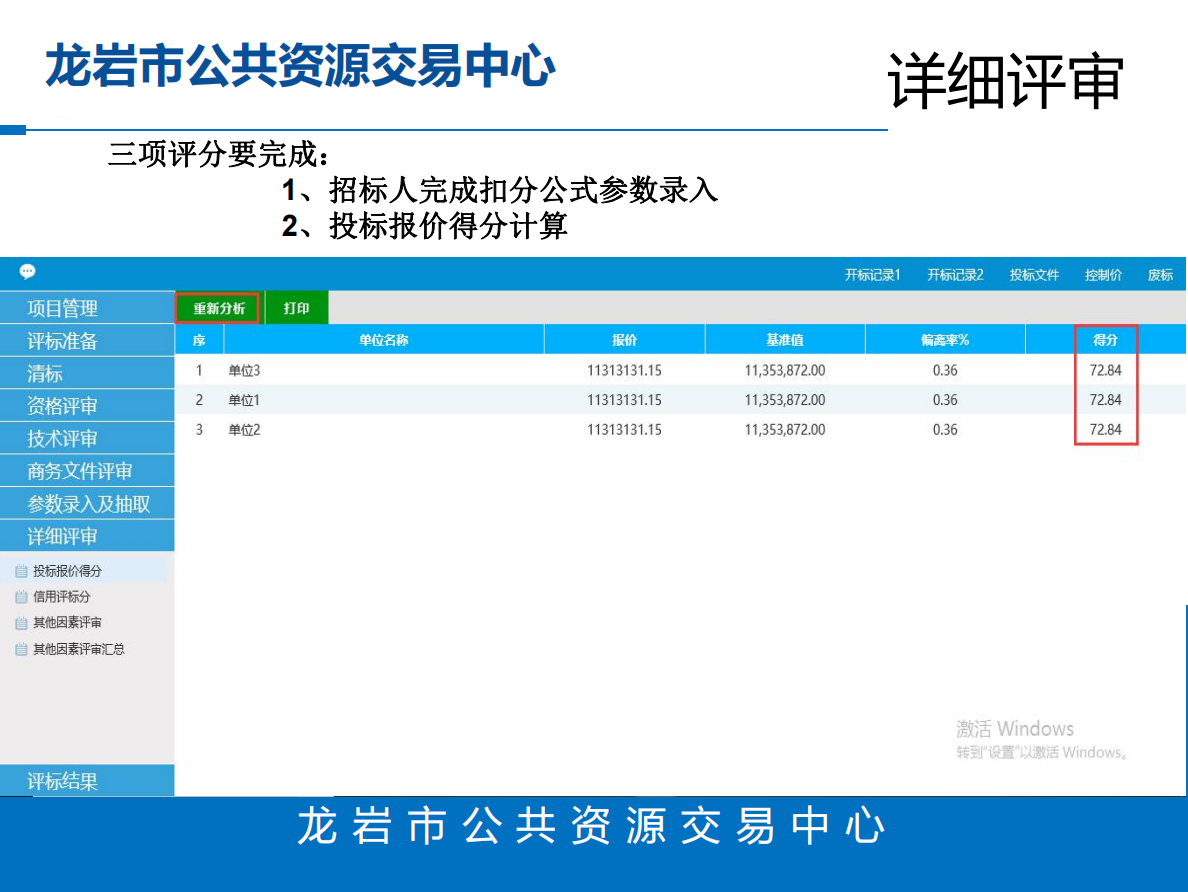Click the 得分 column header
1188x892 pixels.
tap(1105, 340)
